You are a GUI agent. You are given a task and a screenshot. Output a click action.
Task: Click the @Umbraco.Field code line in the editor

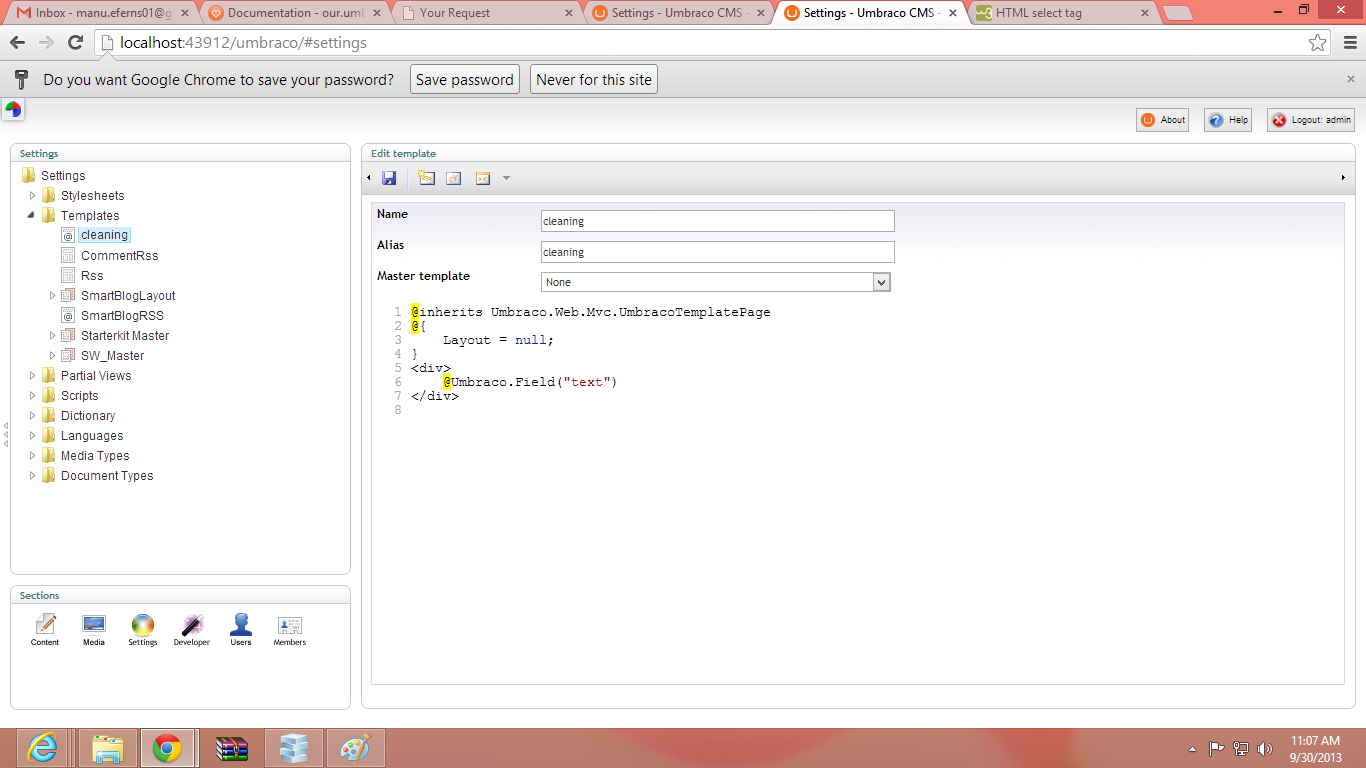(530, 382)
